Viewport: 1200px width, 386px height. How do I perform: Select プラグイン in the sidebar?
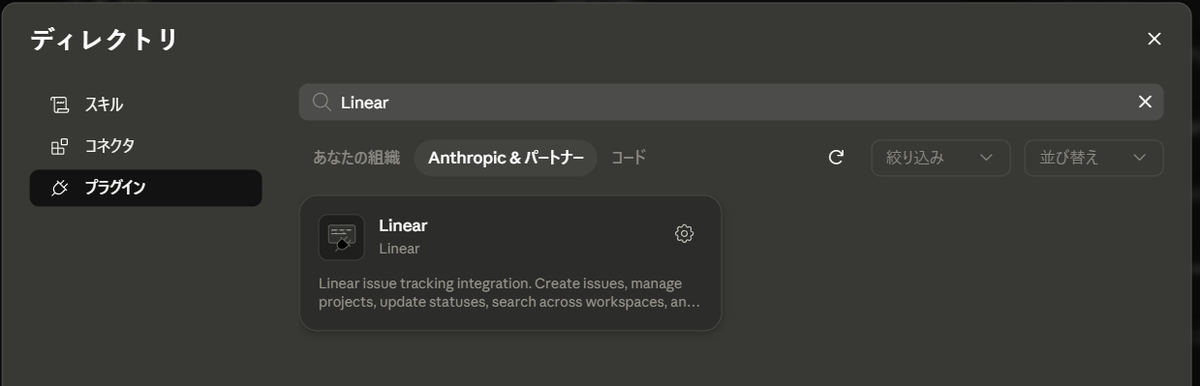pyautogui.click(x=146, y=188)
